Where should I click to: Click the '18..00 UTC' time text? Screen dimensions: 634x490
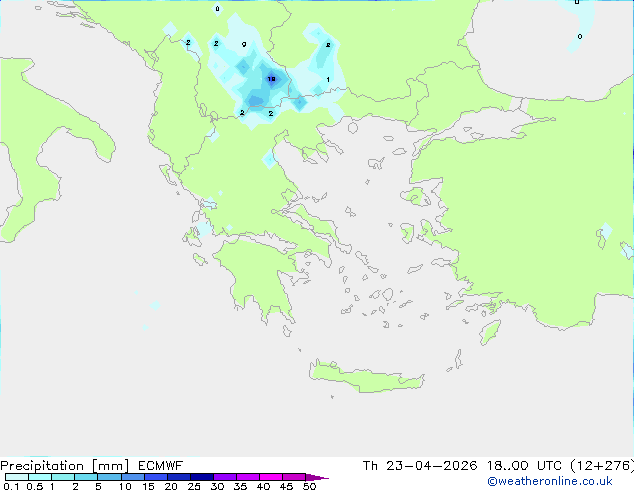coord(524,466)
